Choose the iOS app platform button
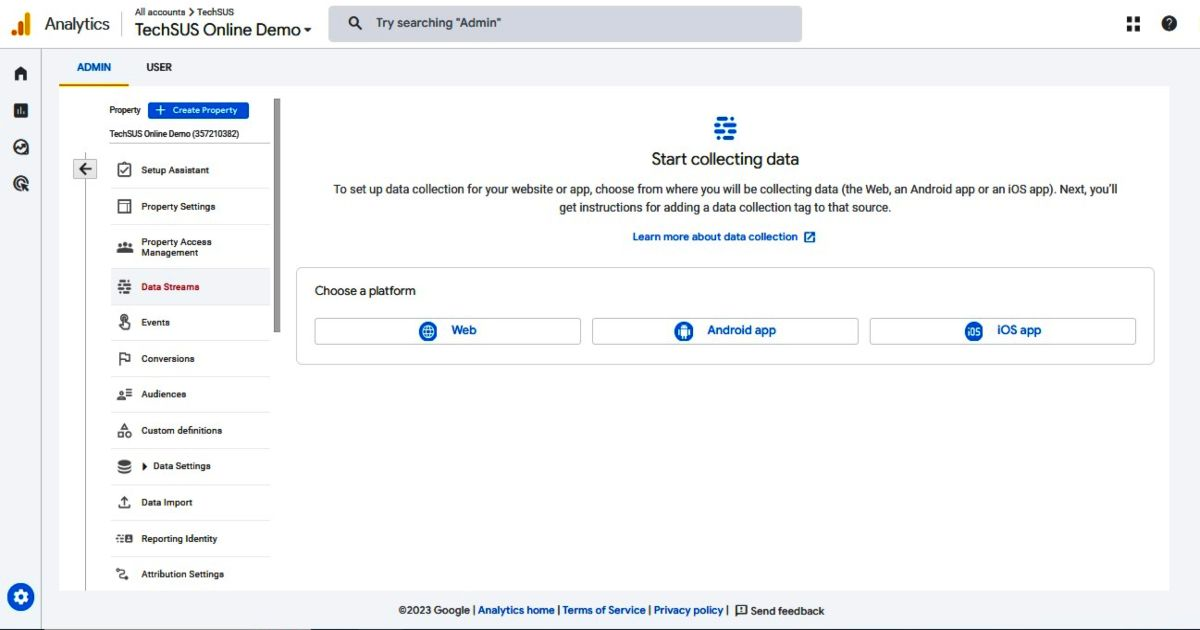 click(1003, 331)
